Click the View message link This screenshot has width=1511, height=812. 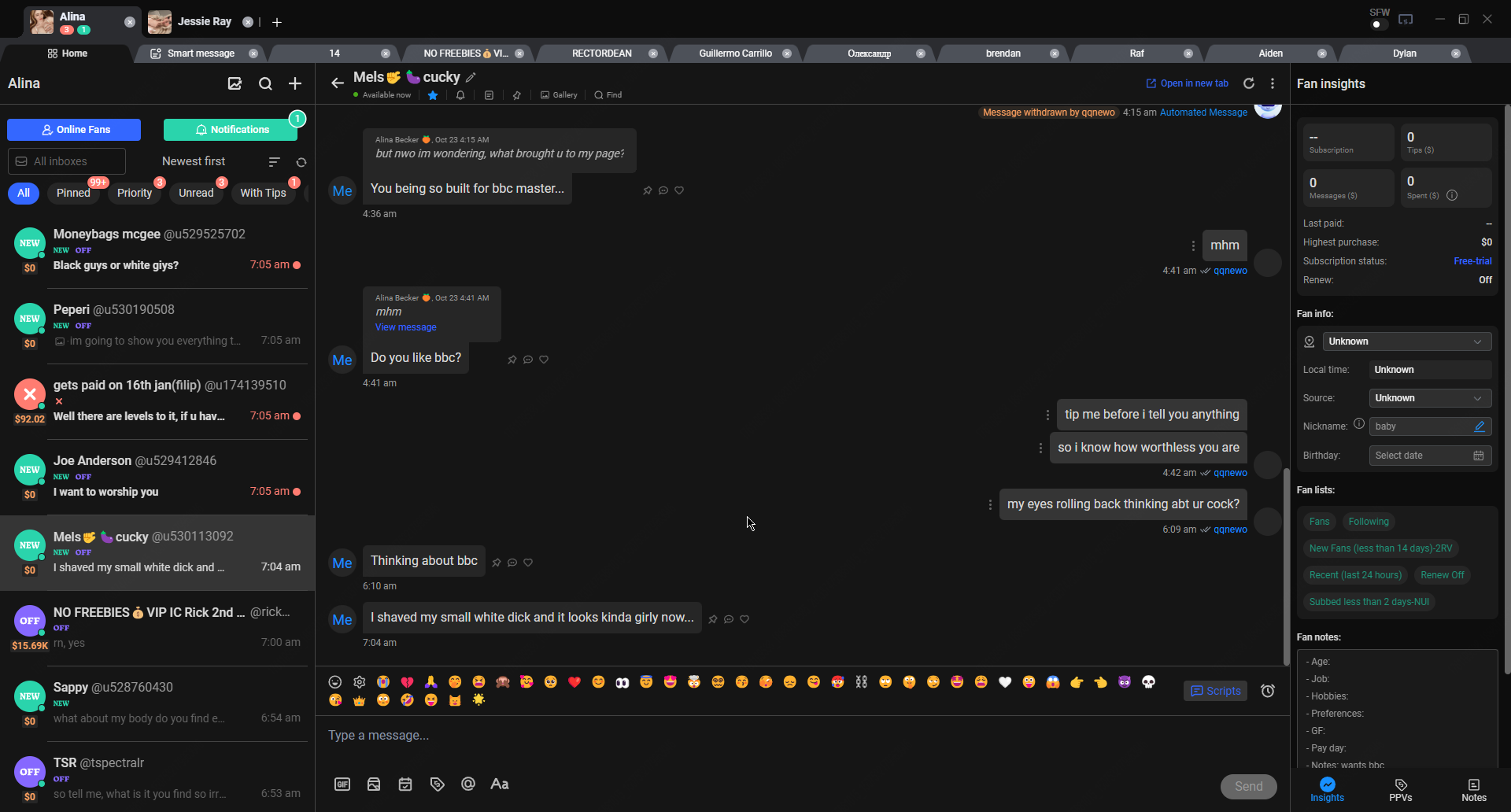[x=405, y=327]
